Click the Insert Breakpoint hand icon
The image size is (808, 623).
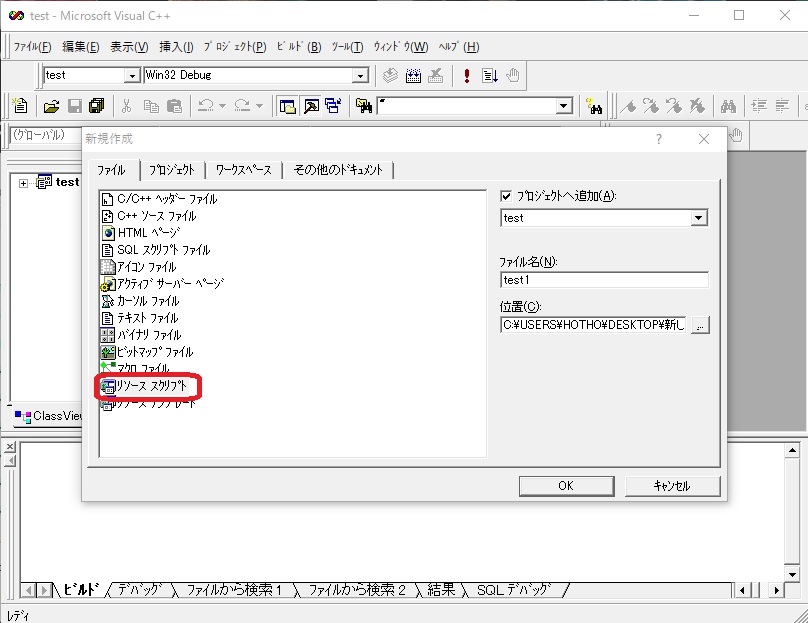coord(513,76)
